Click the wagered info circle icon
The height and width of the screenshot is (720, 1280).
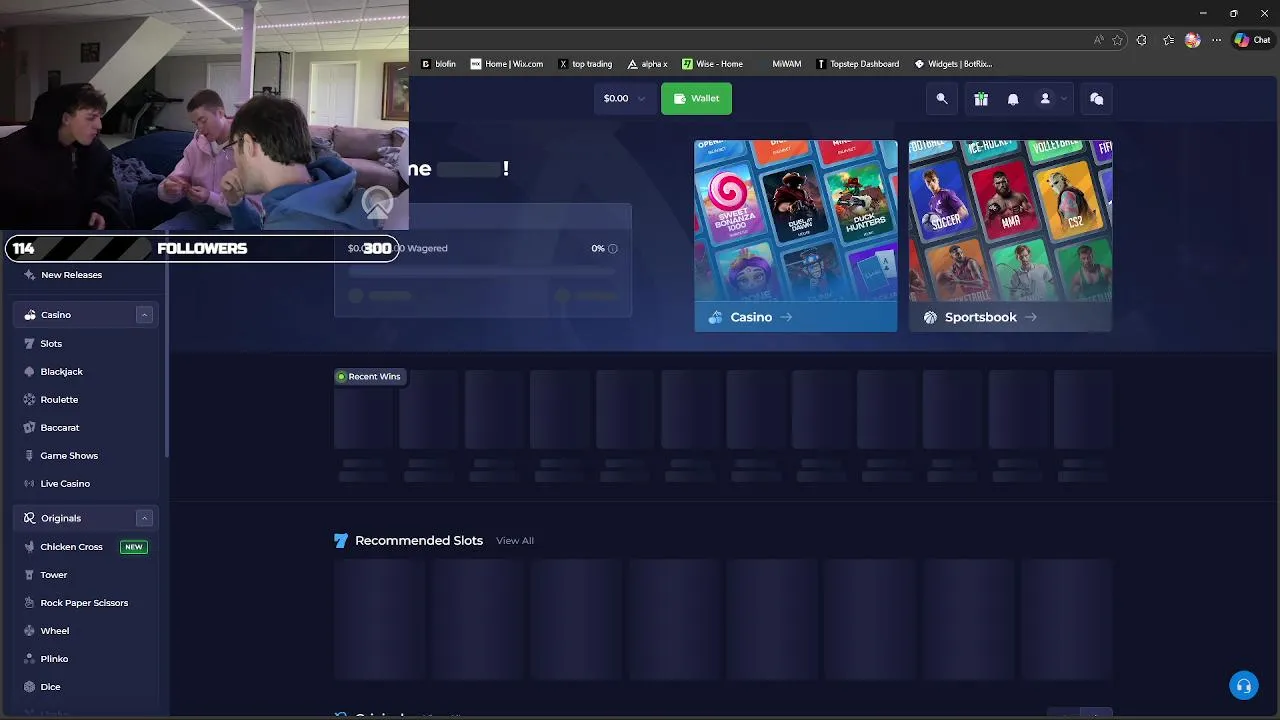[x=613, y=248]
